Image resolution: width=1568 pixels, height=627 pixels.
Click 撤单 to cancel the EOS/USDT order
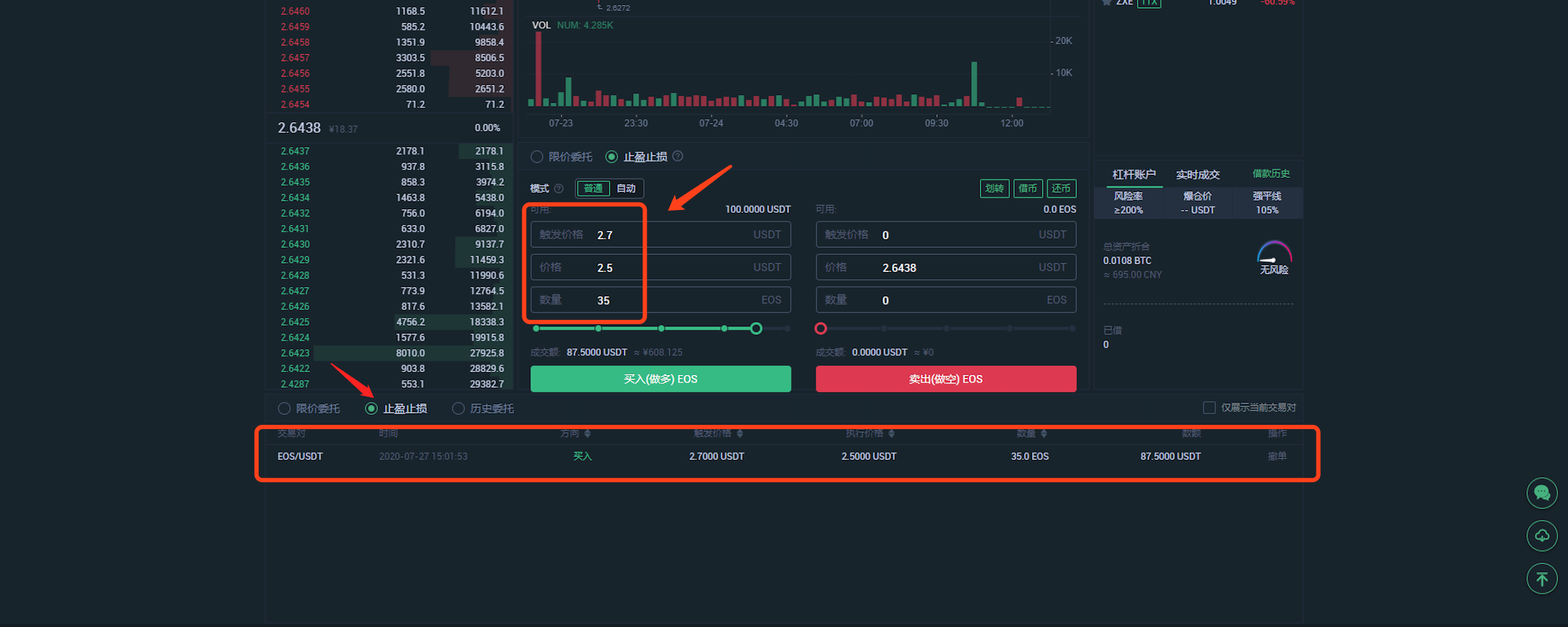pyautogui.click(x=1276, y=456)
